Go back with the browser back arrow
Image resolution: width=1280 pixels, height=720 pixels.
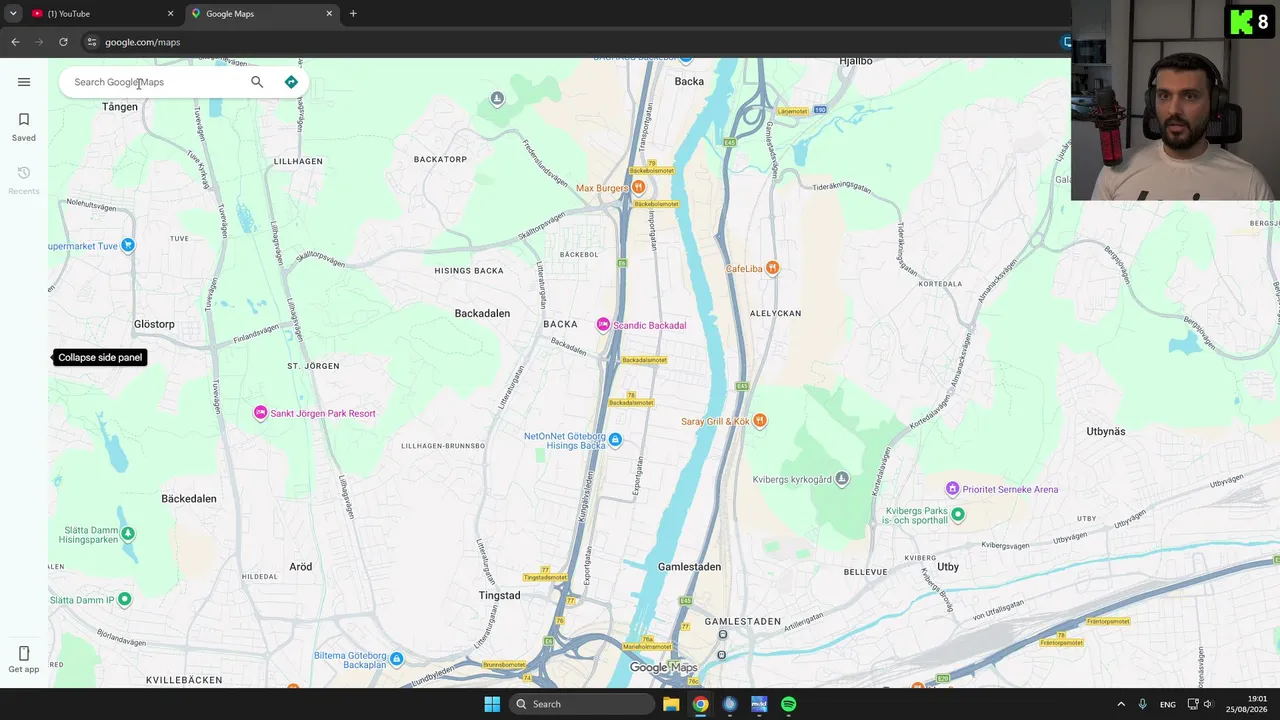(x=15, y=42)
